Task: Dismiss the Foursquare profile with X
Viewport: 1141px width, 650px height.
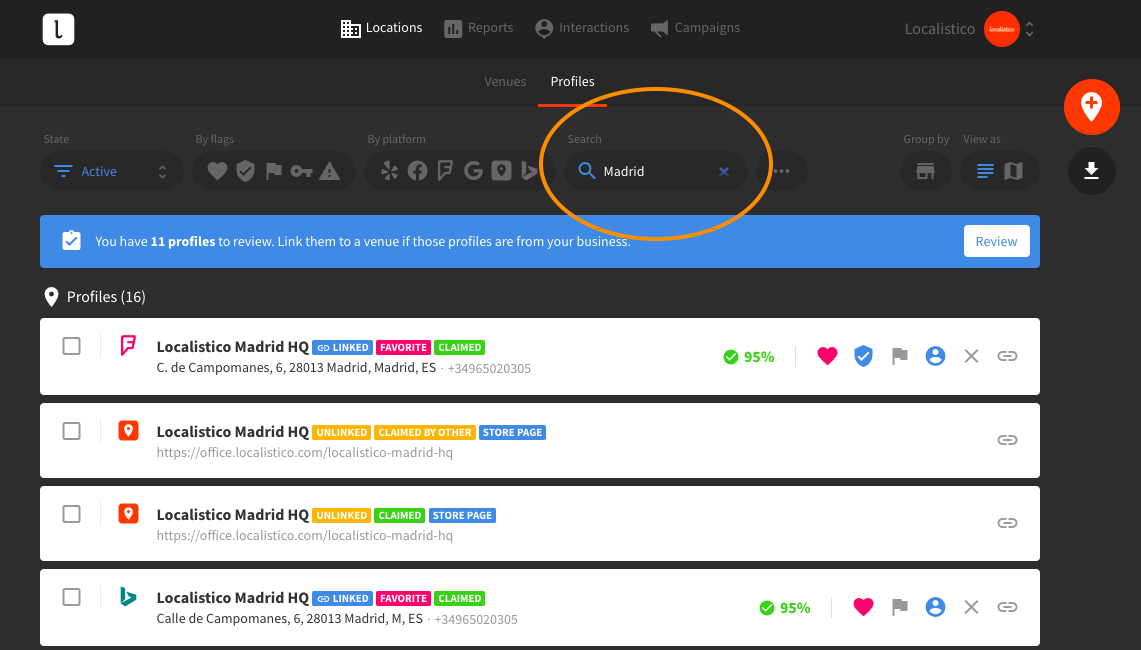Action: (x=971, y=356)
